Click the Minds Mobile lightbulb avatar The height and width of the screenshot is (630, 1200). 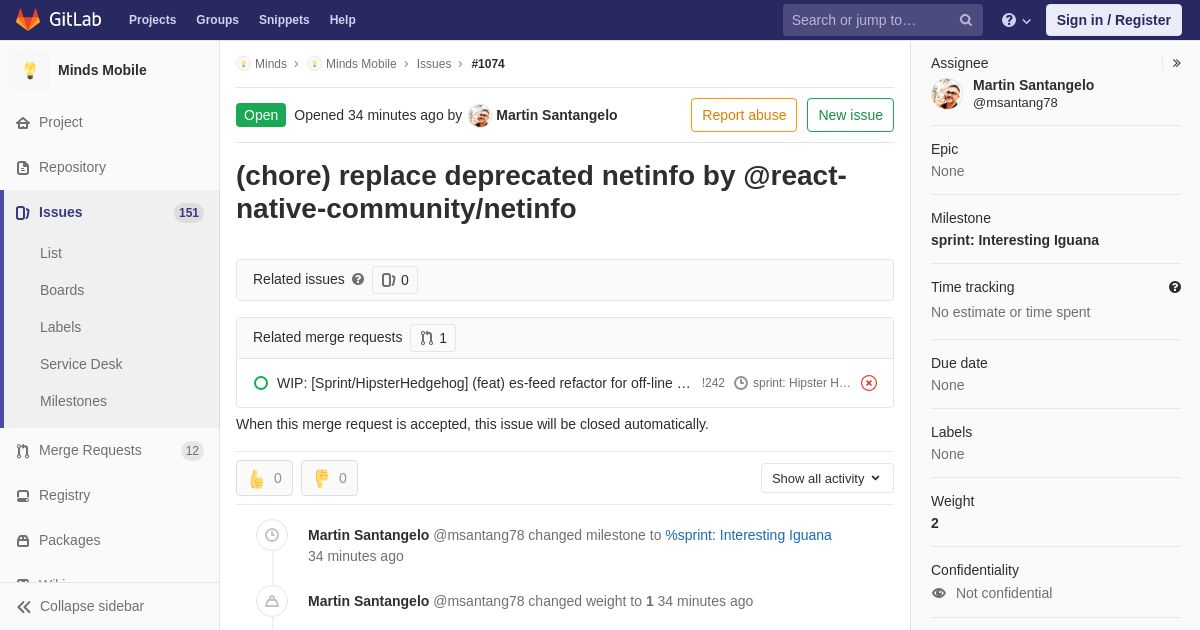click(x=30, y=70)
